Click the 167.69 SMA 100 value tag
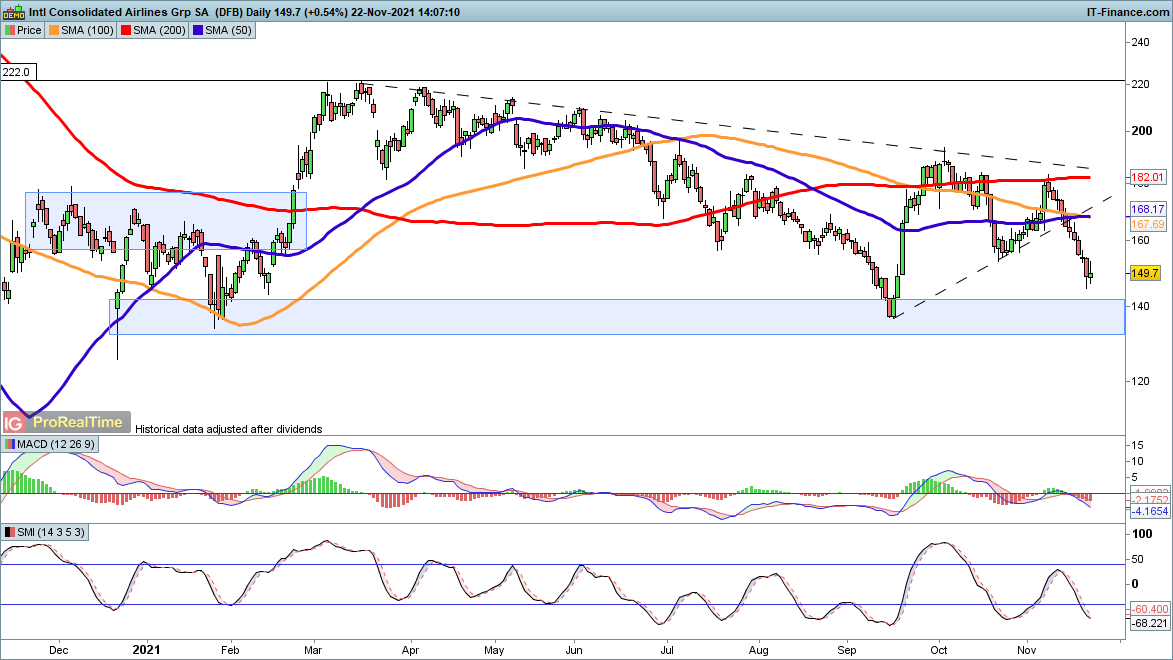Image resolution: width=1173 pixels, height=660 pixels. [x=1147, y=224]
